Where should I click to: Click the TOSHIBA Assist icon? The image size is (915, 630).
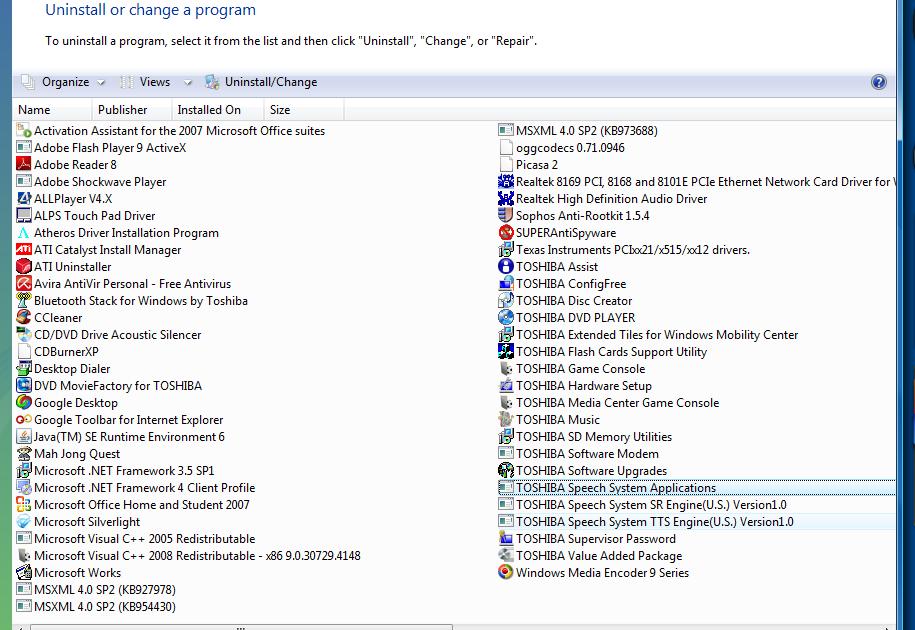(x=505, y=266)
